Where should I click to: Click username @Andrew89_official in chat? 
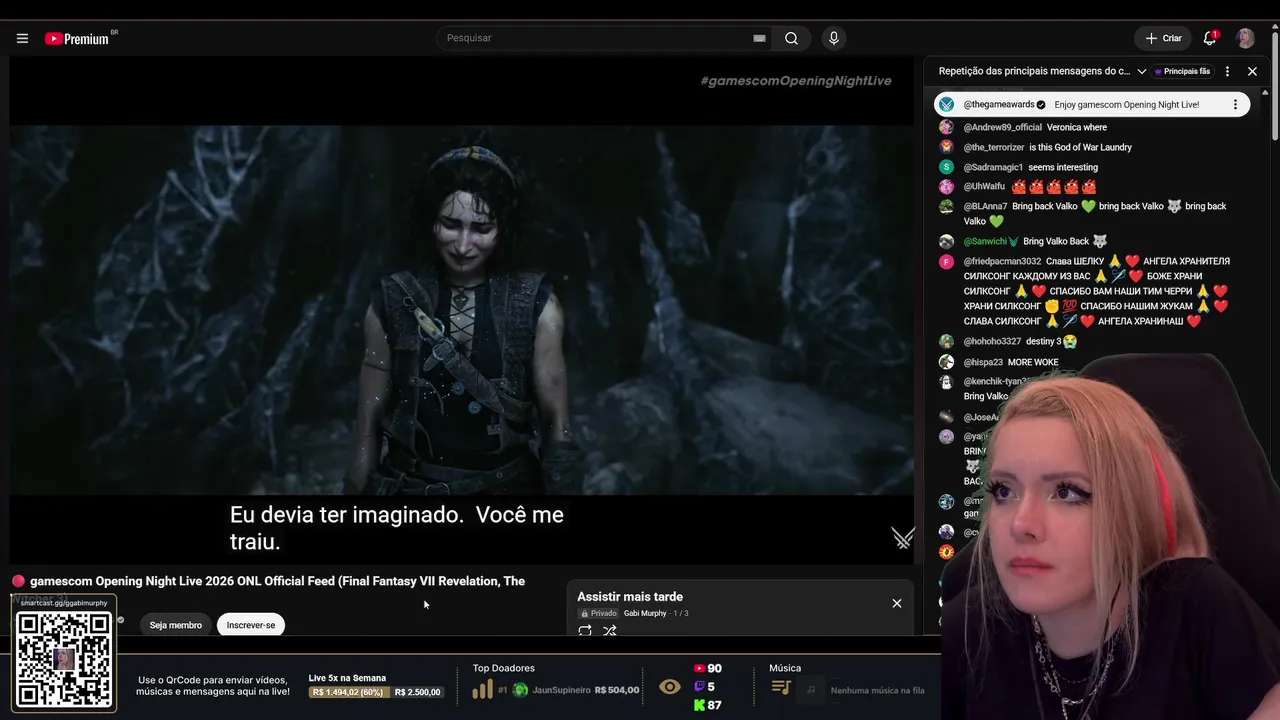point(1003,128)
